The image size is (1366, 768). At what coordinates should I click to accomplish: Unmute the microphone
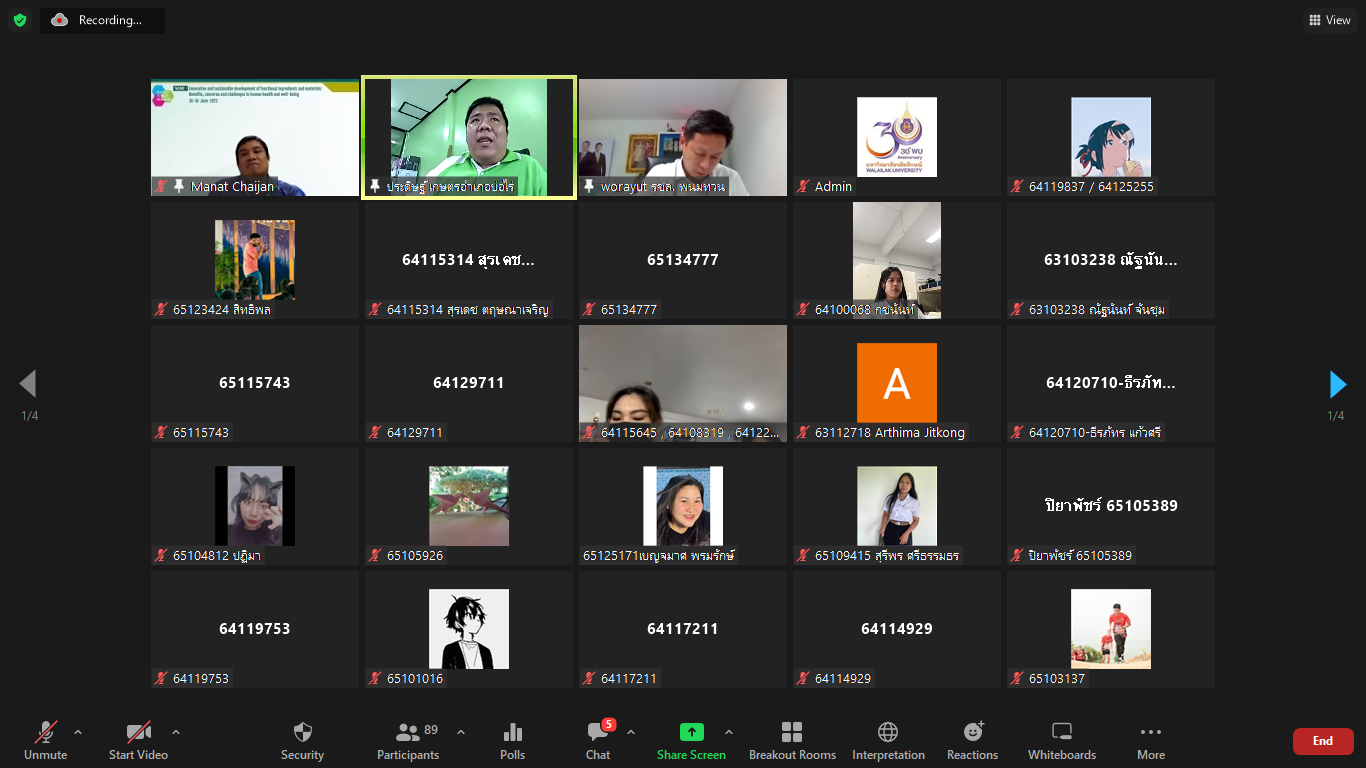46,732
